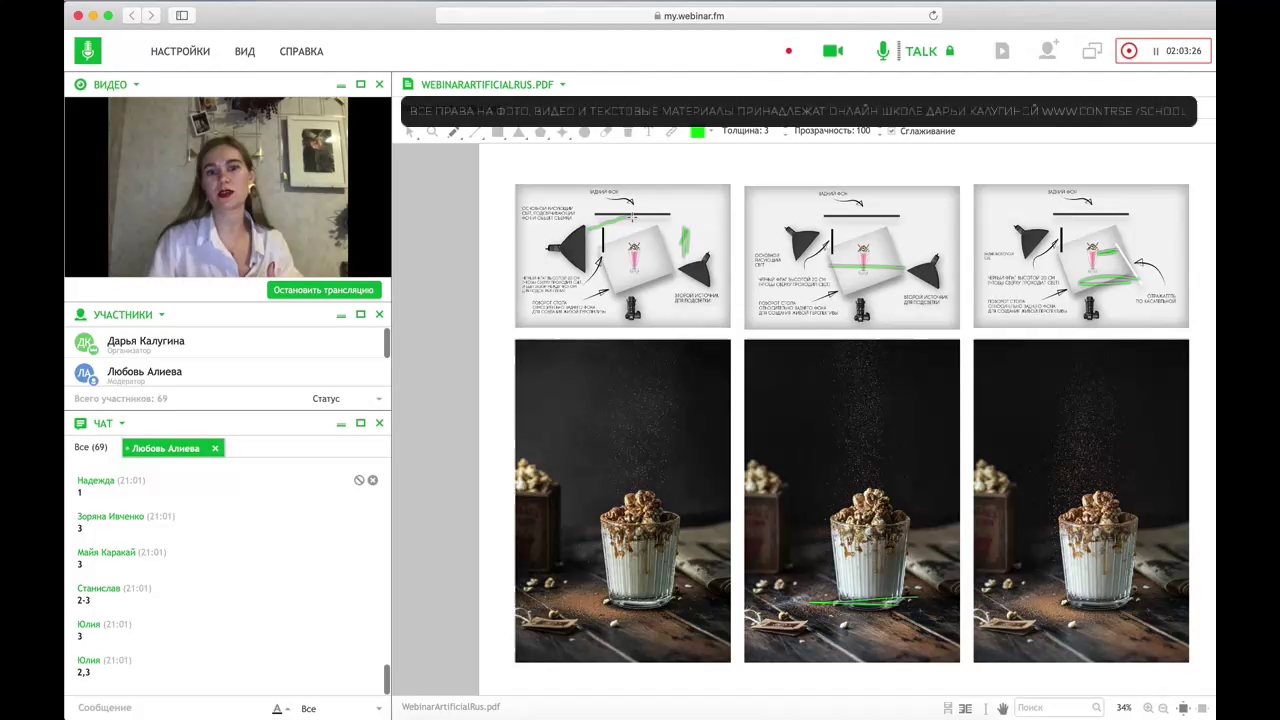
Task: Mute the green microphone
Action: click(883, 51)
